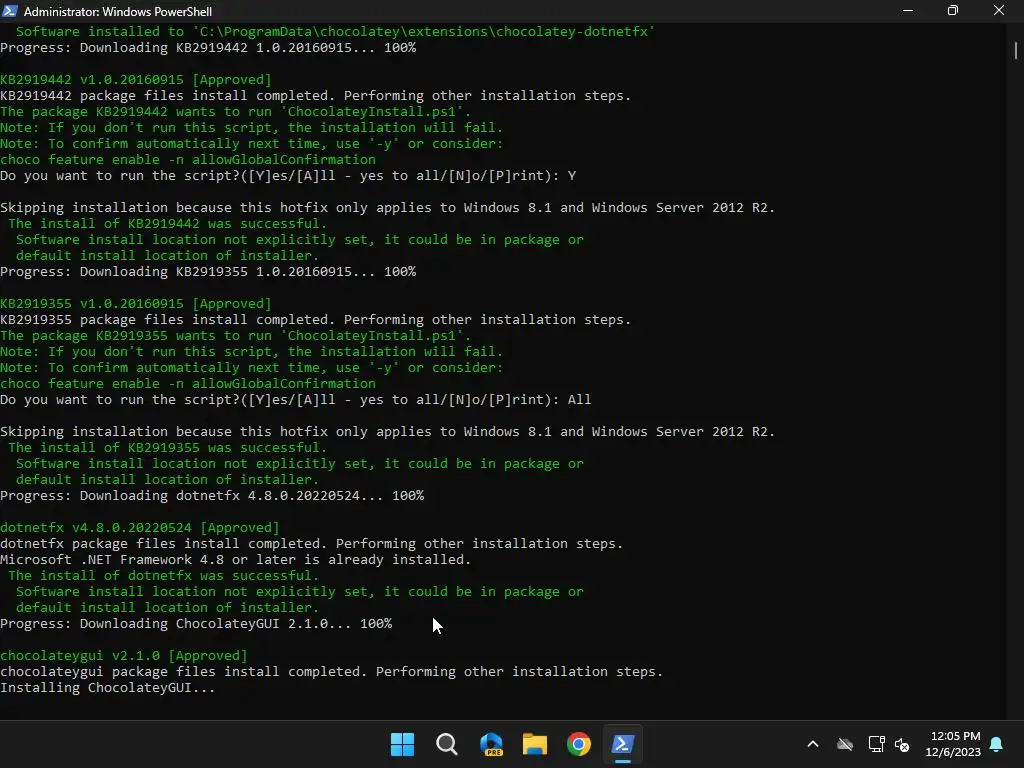The image size is (1024, 768).
Task: Click the script prompt line answered 'All'
Action: click(296, 400)
